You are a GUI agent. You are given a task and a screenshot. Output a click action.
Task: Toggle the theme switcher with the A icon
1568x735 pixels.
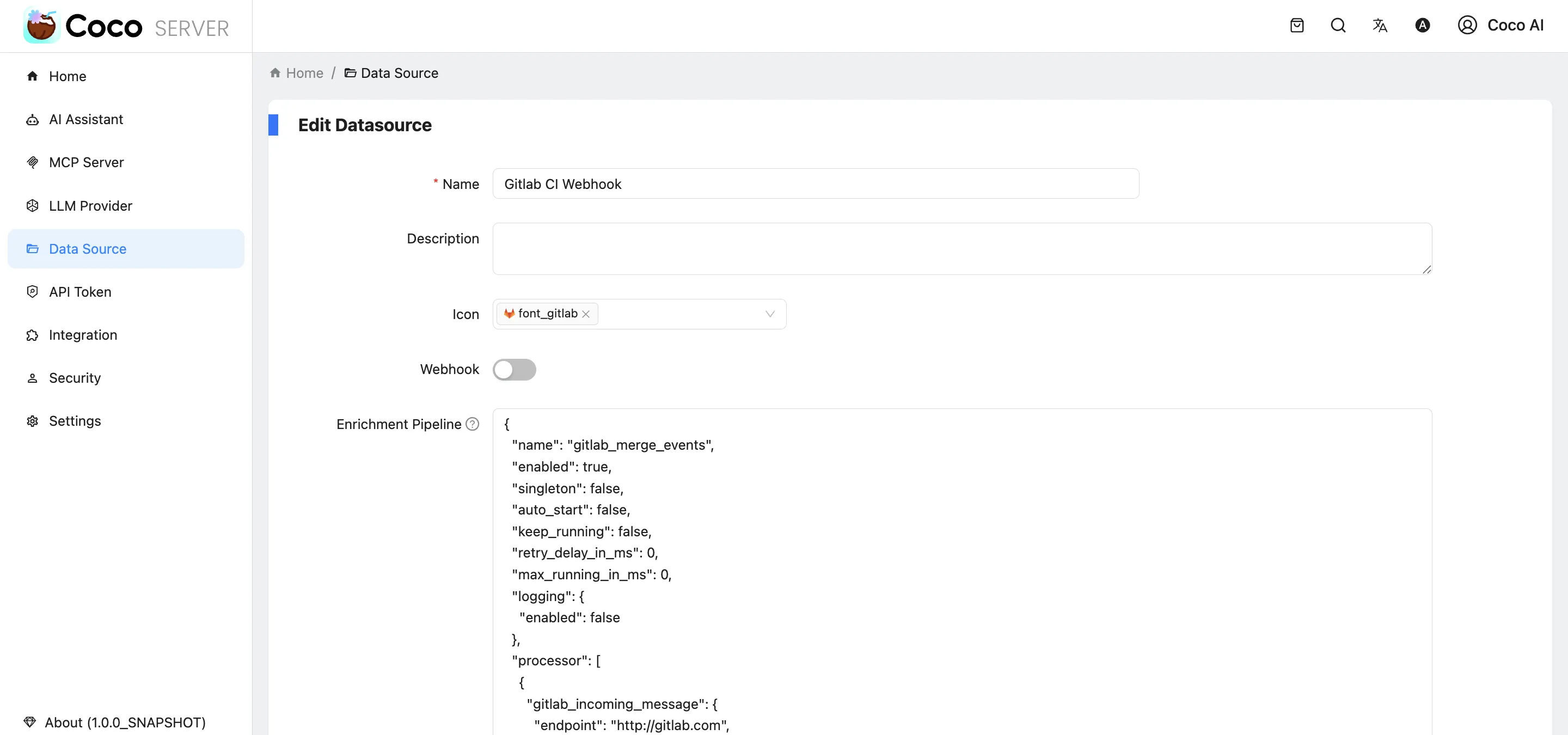pos(1423,25)
